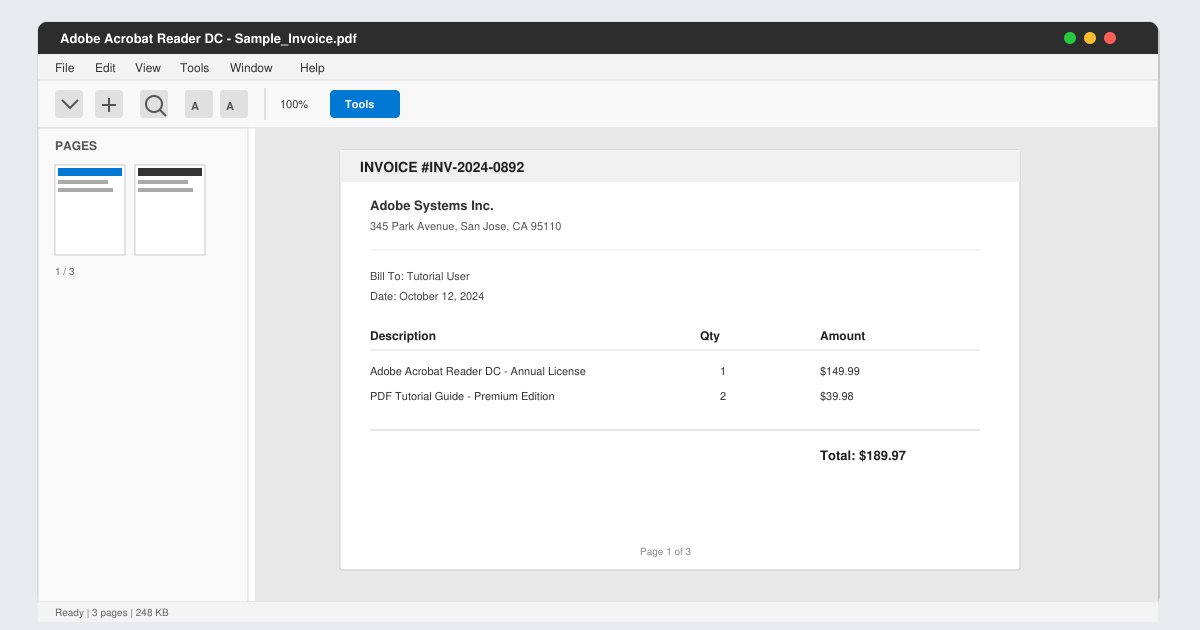Click the 345 Park Avenue address line

(x=465, y=227)
